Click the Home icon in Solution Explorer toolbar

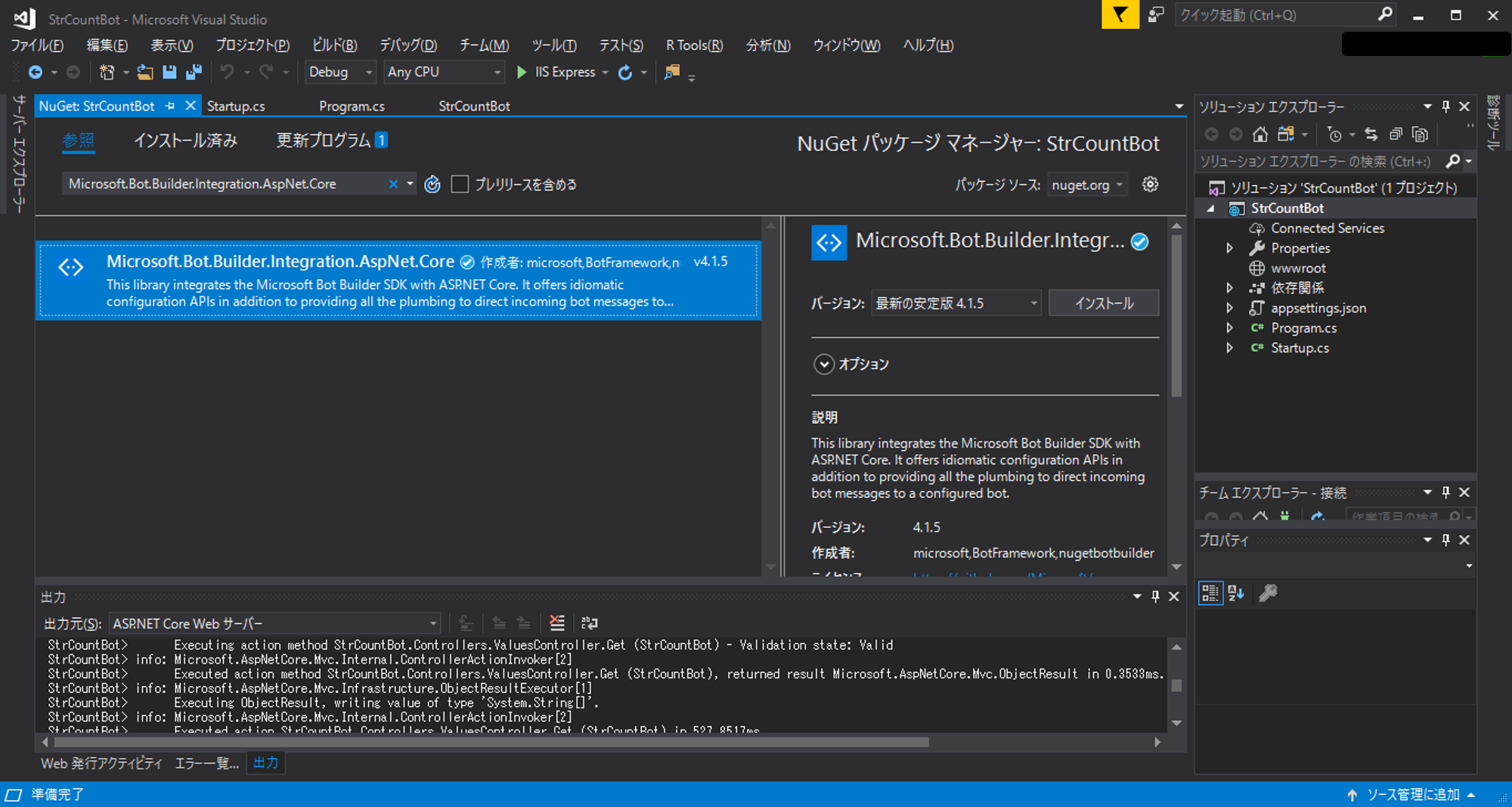(x=1259, y=134)
